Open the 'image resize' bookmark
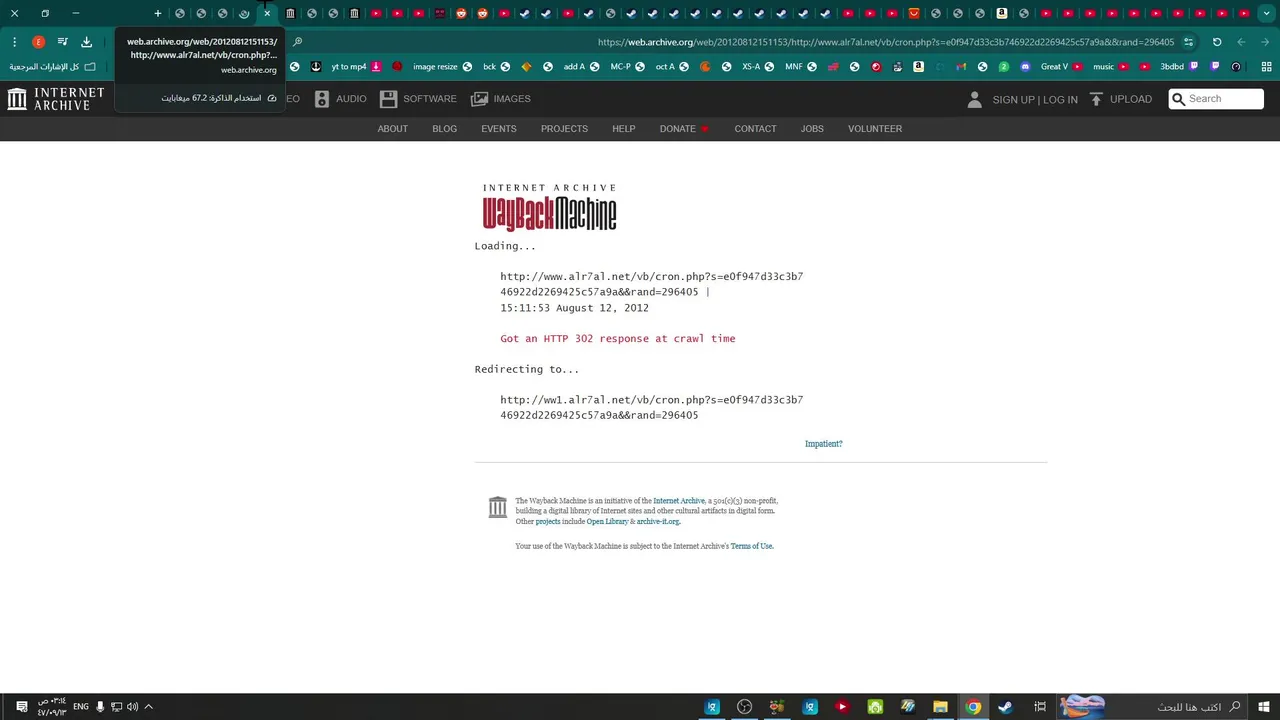Image resolution: width=1280 pixels, height=720 pixels. (442, 67)
